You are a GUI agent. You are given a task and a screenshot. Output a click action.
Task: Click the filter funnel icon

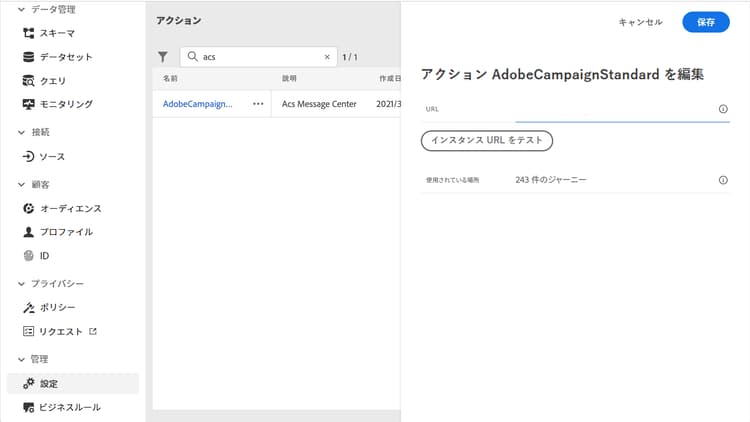tap(163, 58)
